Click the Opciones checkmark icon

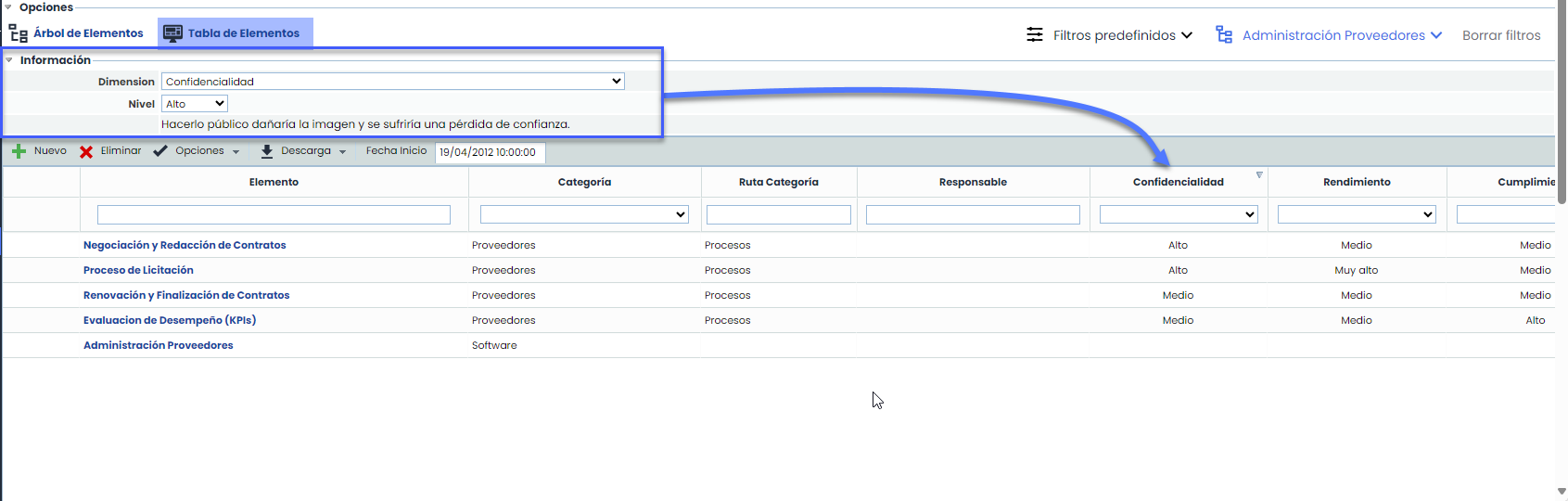(x=160, y=151)
